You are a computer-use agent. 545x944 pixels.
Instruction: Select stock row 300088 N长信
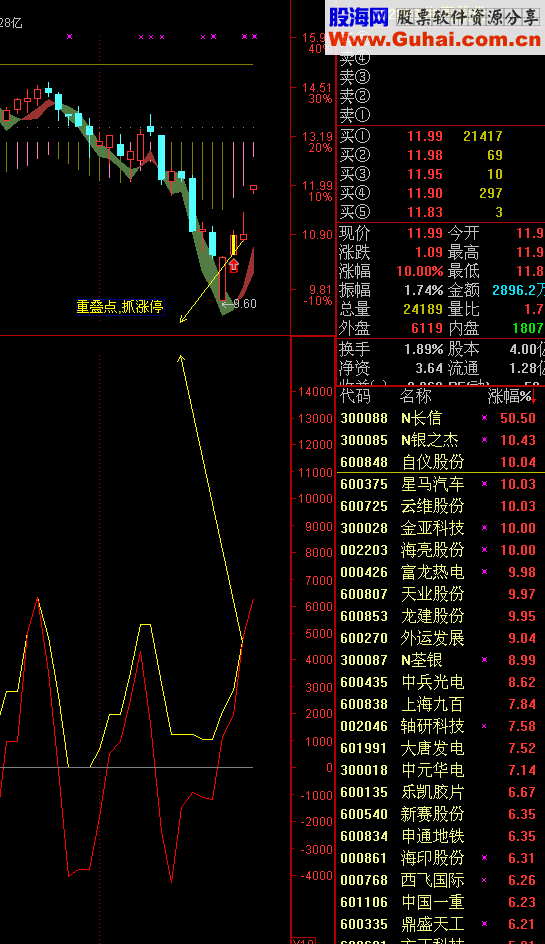(x=440, y=418)
